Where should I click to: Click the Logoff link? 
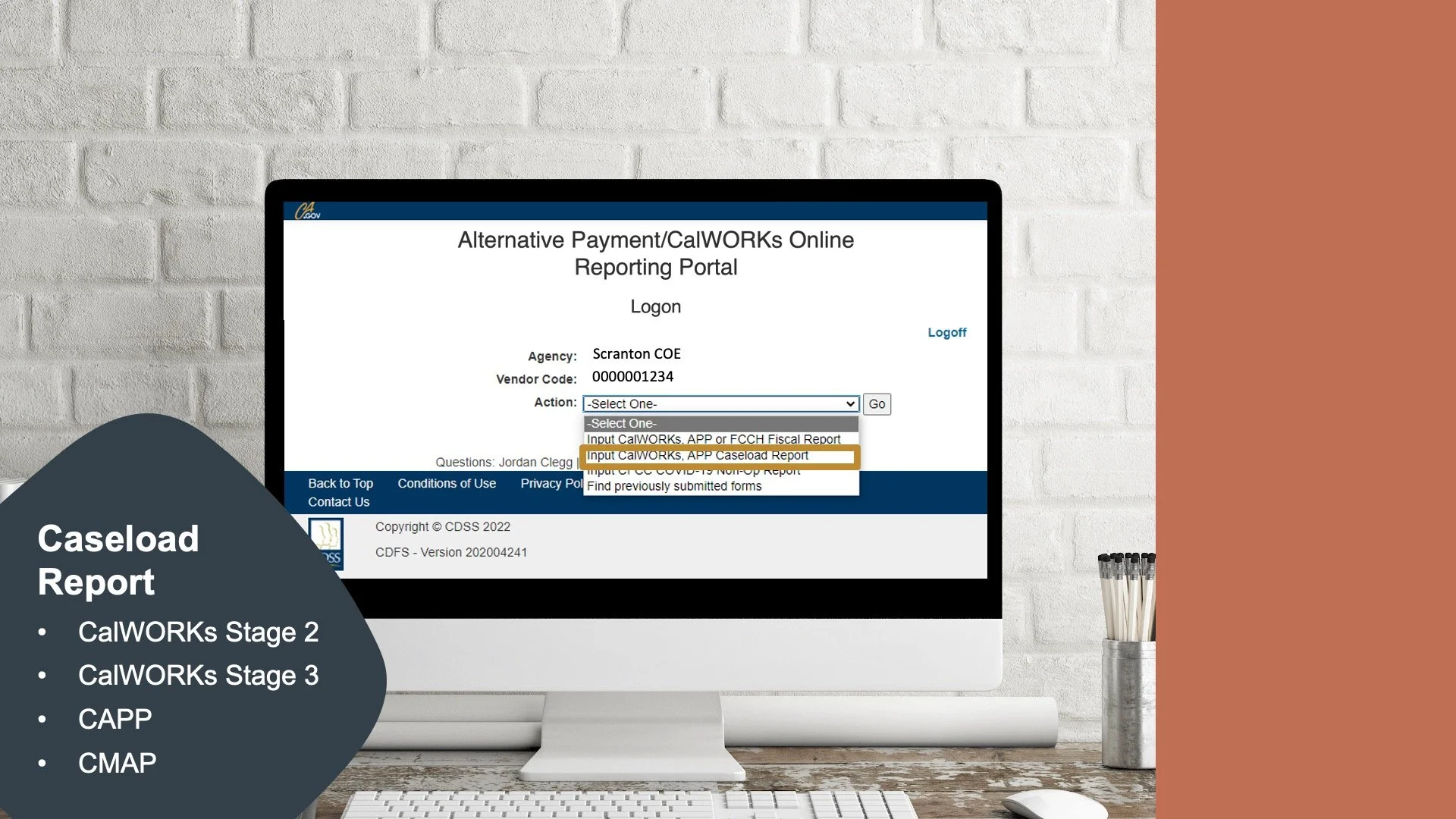pyautogui.click(x=946, y=332)
